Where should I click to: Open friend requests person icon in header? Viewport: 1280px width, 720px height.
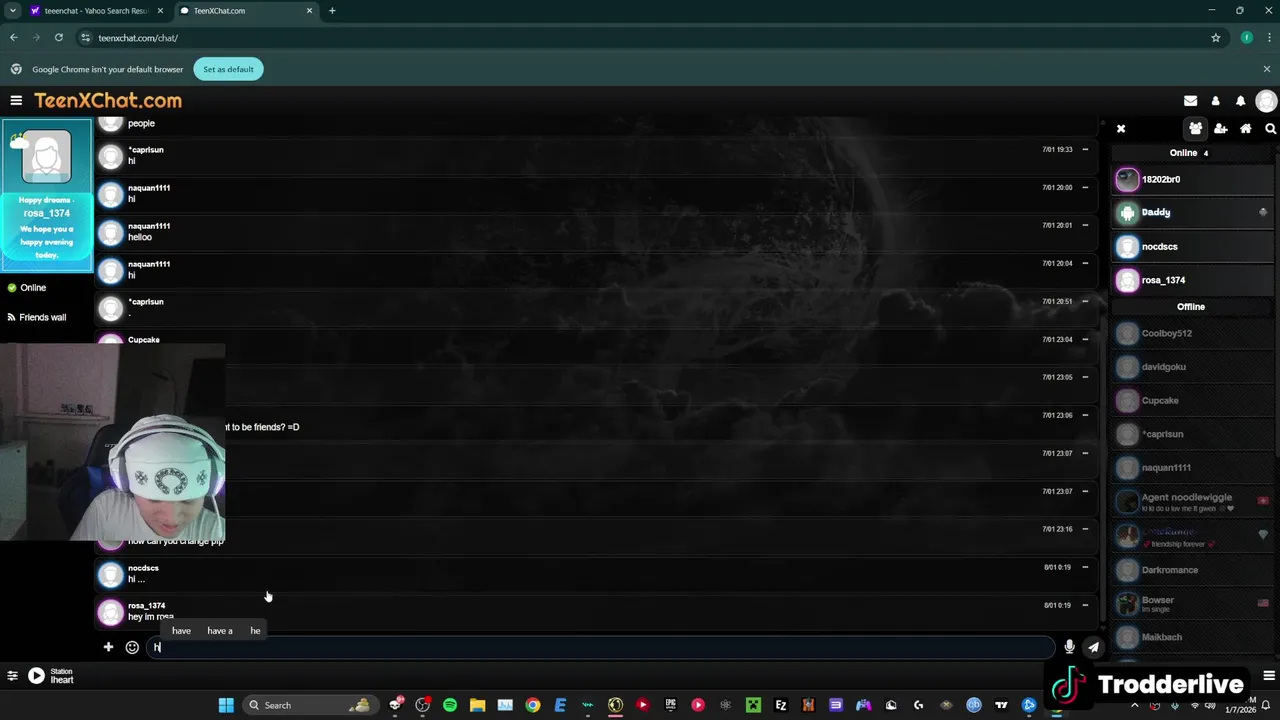click(x=1215, y=101)
